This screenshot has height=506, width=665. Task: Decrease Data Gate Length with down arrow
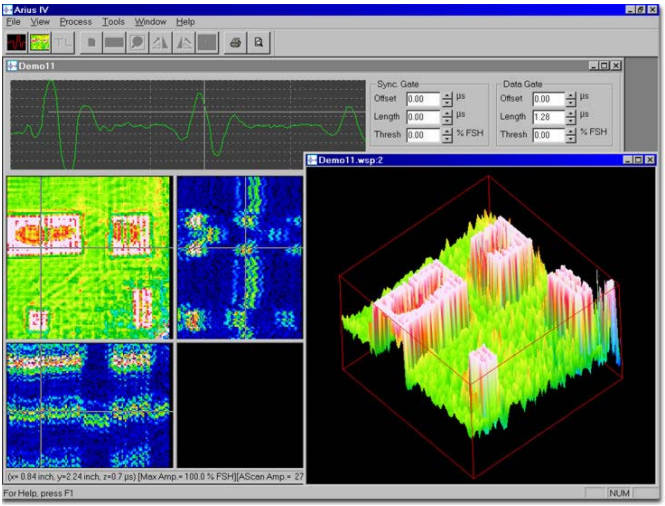coord(571,121)
